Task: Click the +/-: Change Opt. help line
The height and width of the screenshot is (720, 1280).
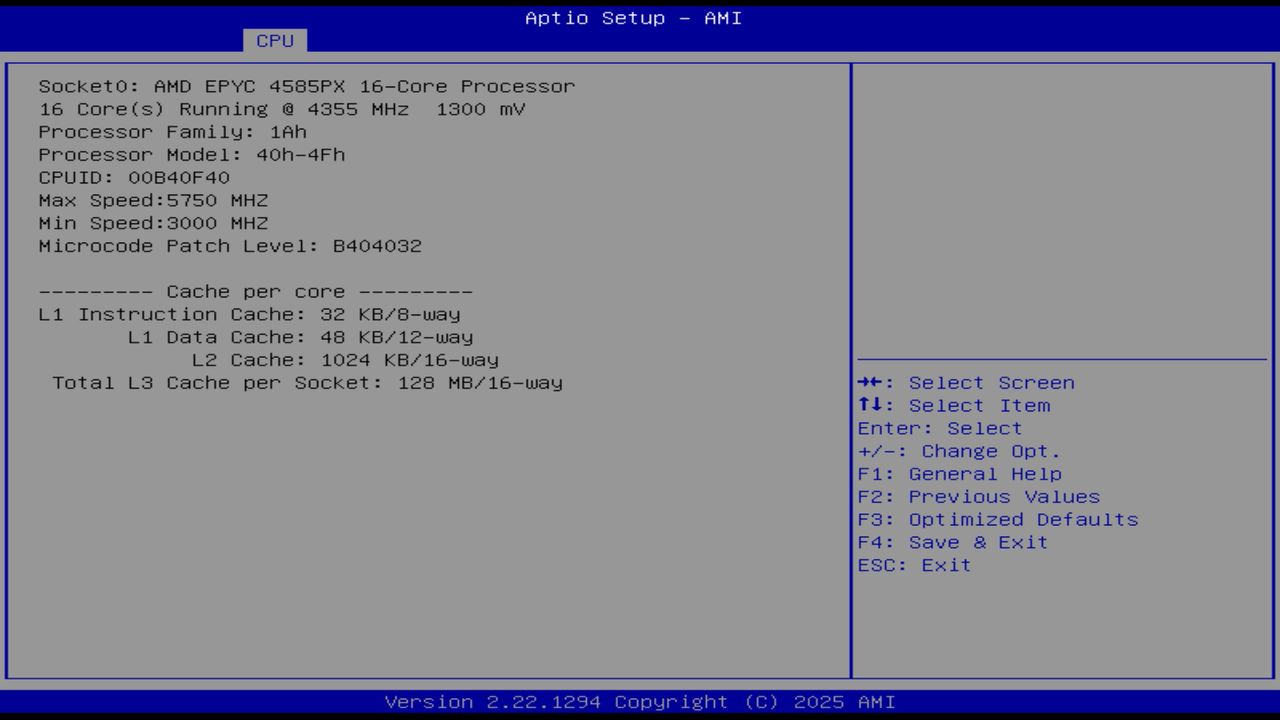Action: click(x=957, y=451)
